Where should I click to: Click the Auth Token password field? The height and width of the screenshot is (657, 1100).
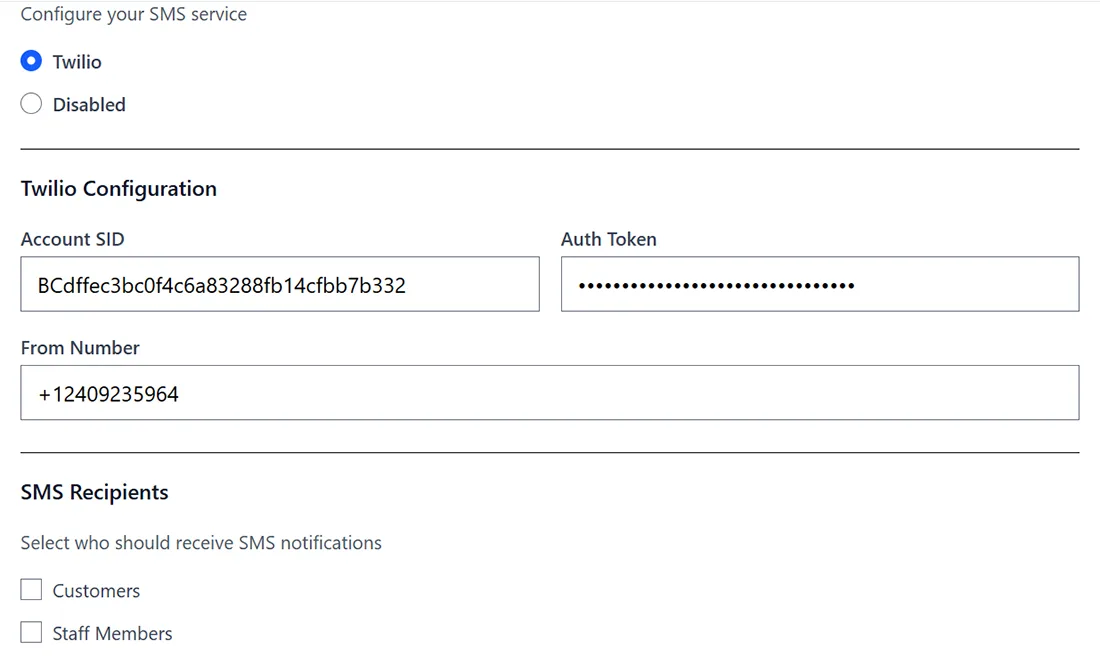[x=820, y=284]
